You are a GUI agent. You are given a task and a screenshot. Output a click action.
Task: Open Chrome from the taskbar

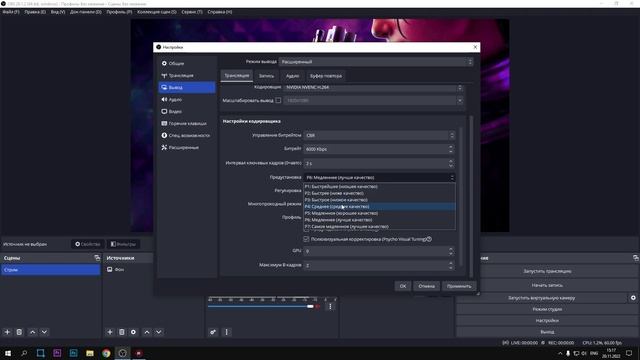click(x=106, y=353)
